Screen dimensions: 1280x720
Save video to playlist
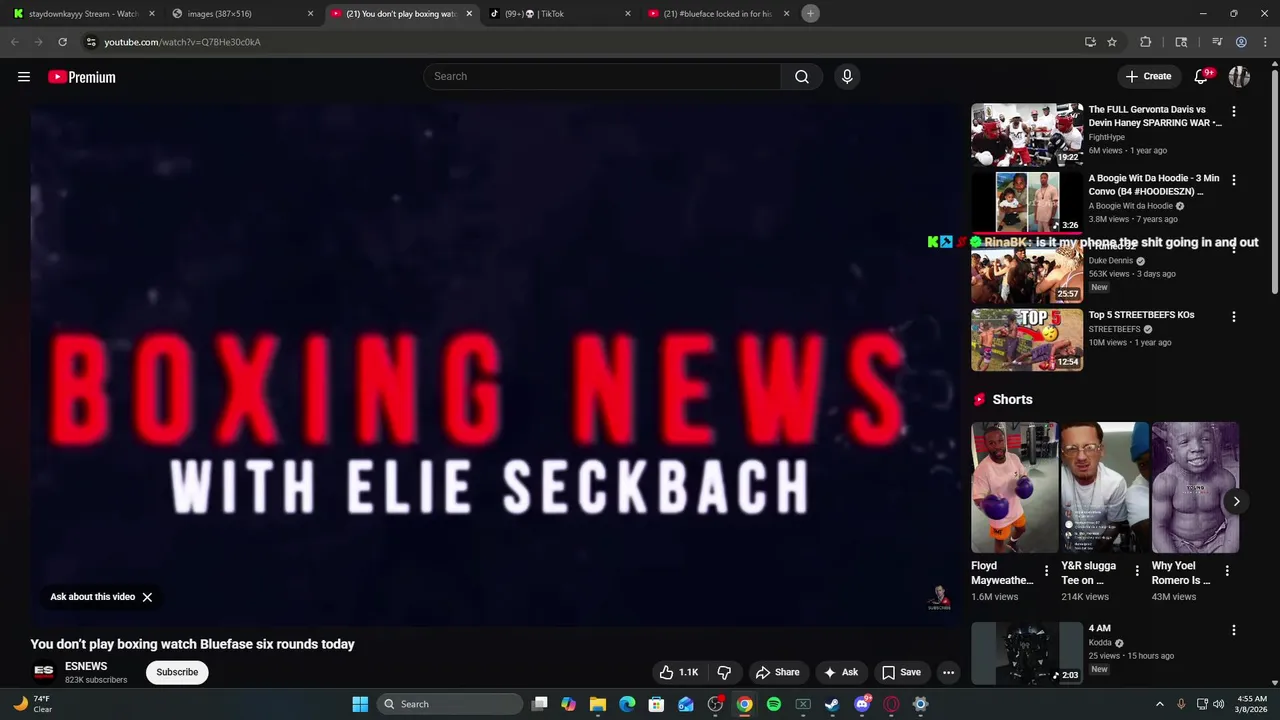[x=901, y=672]
